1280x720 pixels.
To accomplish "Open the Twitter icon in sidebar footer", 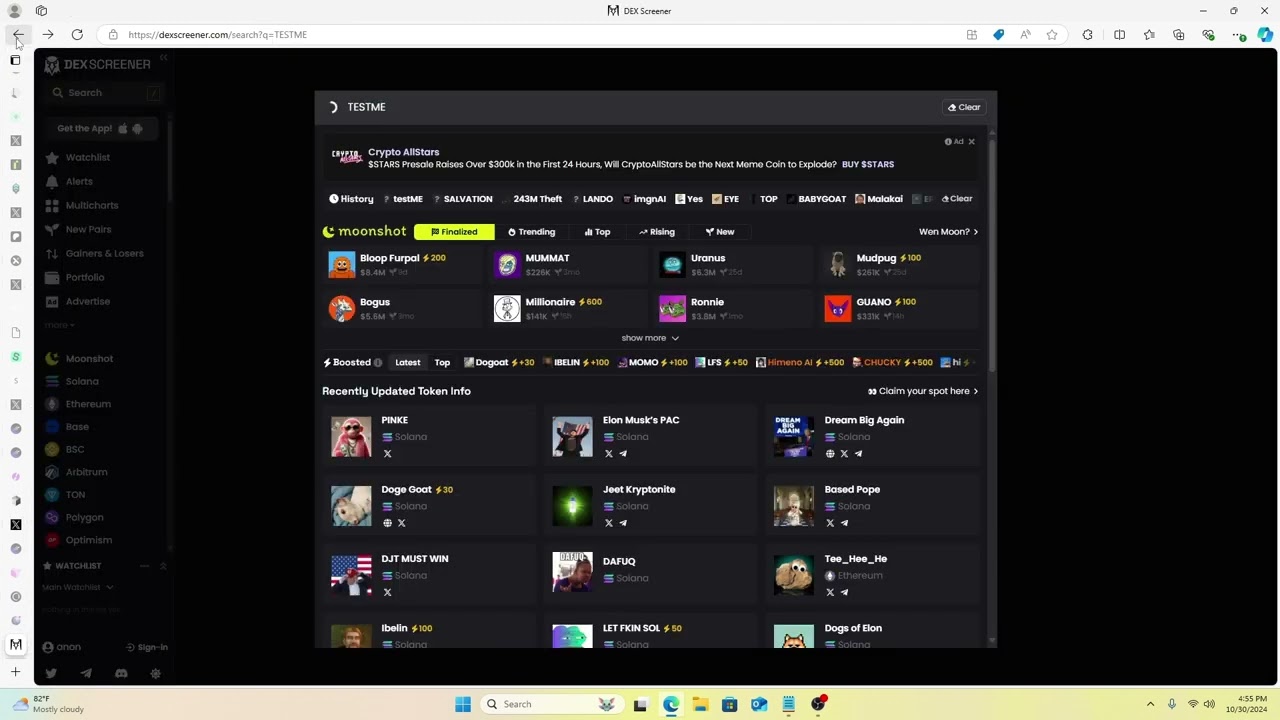I will (x=51, y=674).
